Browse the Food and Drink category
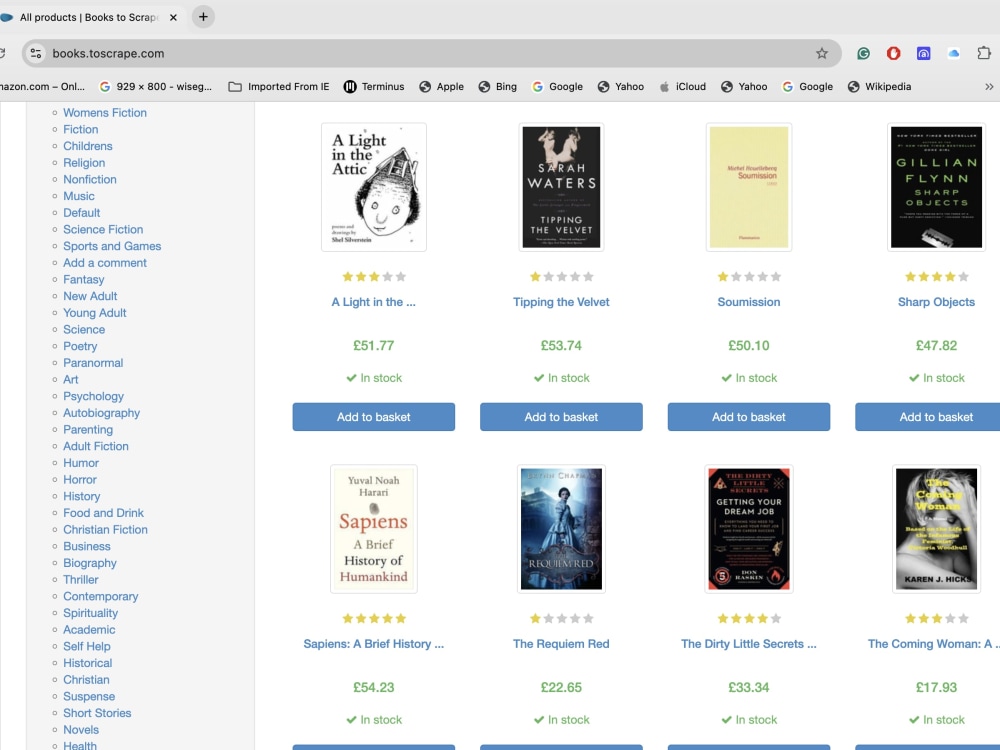Viewport: 1000px width, 750px height. click(103, 513)
